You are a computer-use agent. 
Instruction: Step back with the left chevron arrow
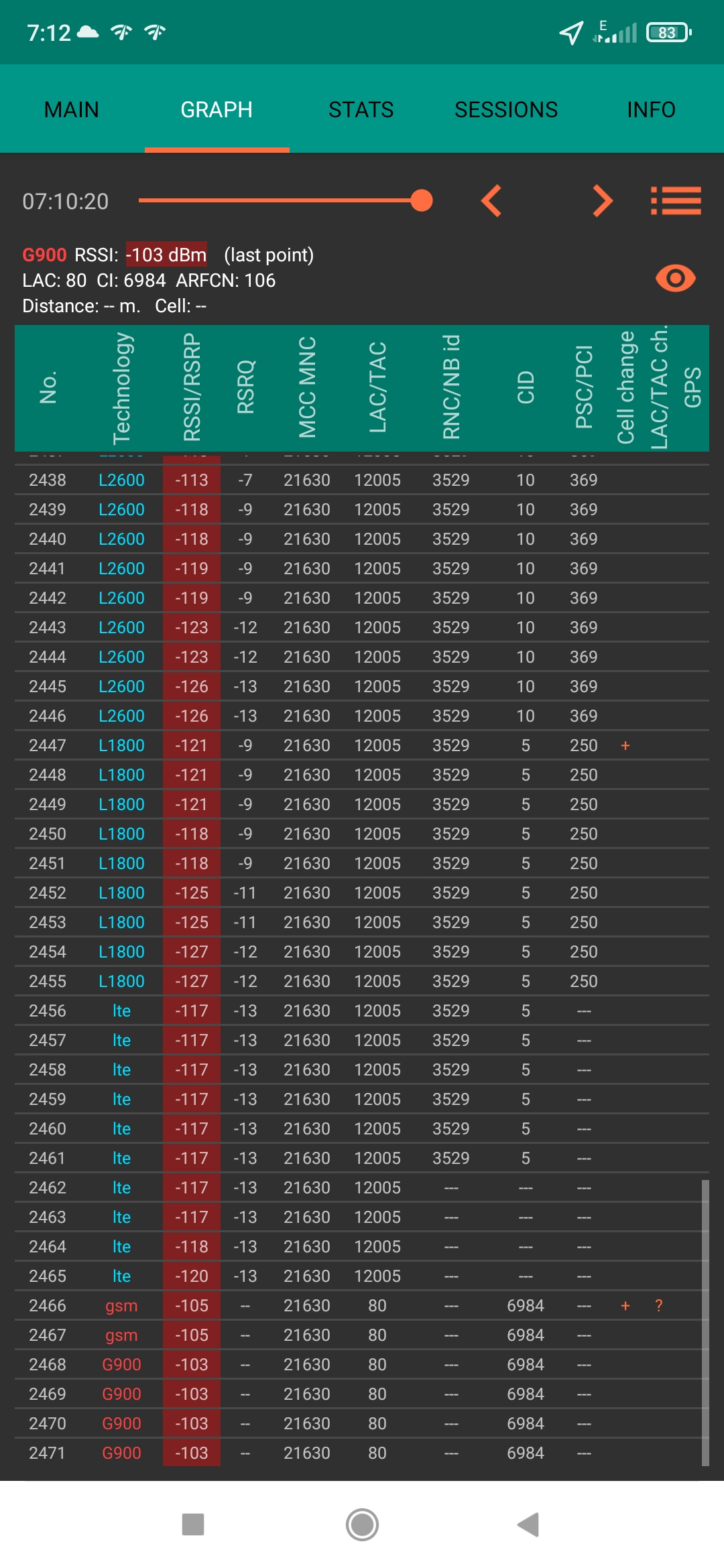click(491, 200)
